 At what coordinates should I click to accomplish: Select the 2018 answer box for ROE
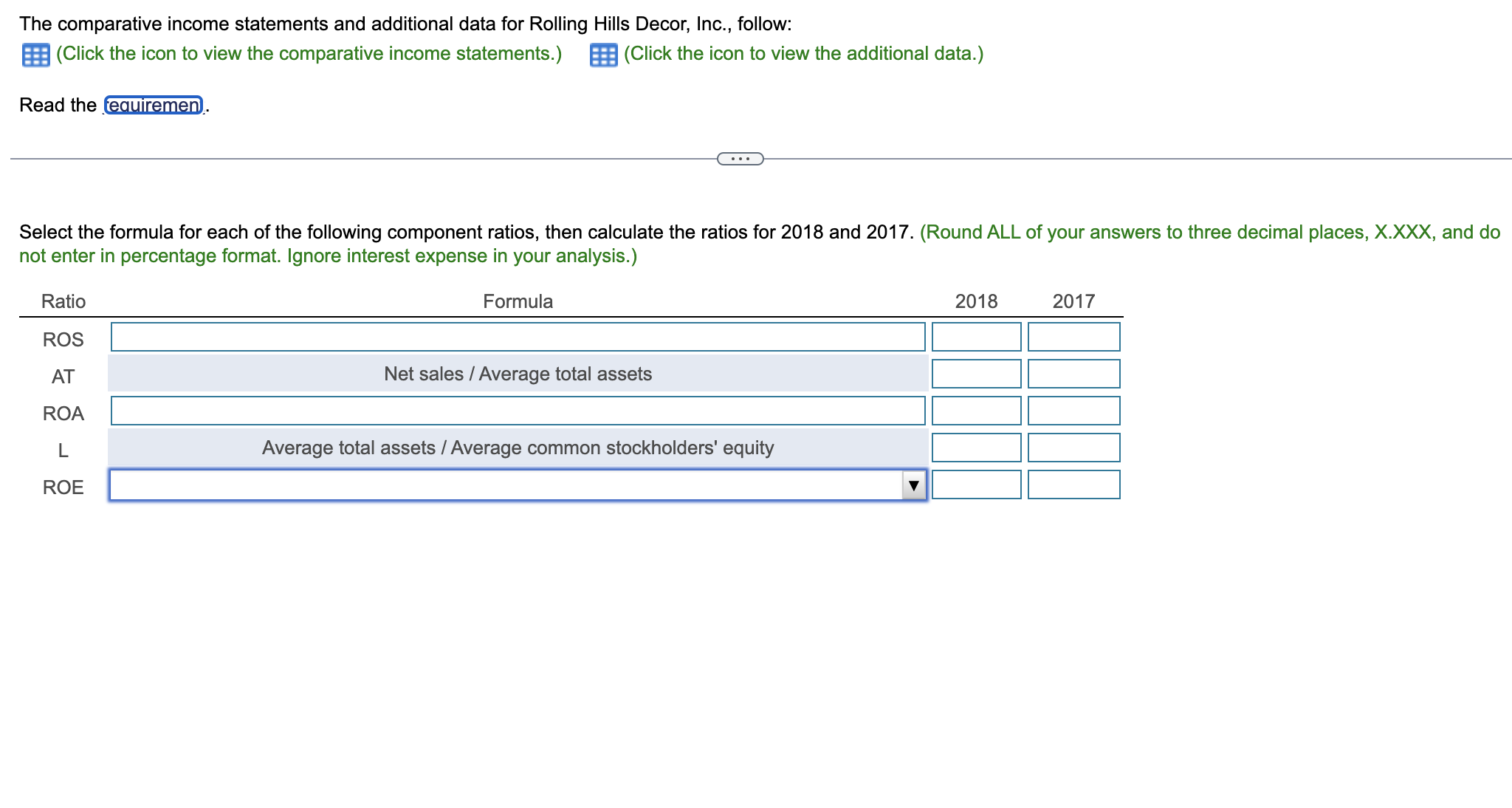pos(976,485)
